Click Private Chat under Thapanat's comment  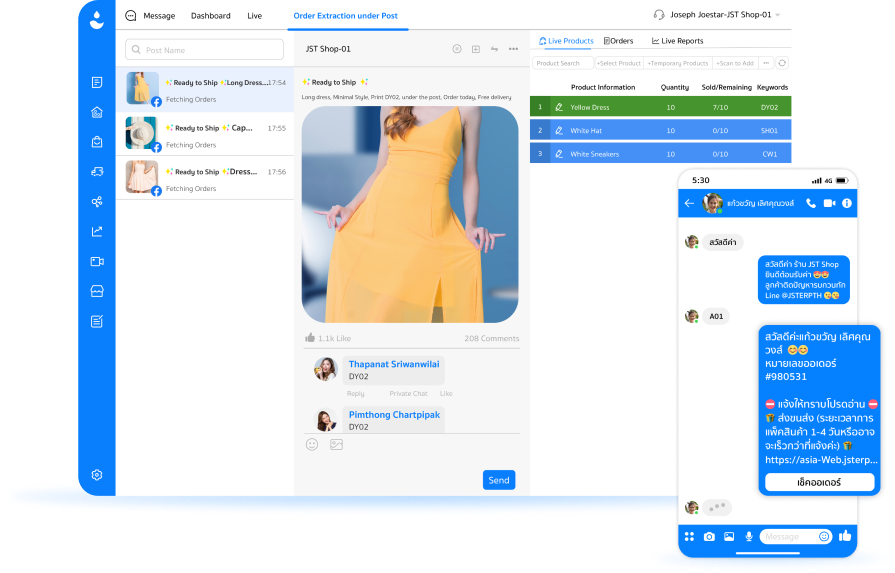point(408,394)
